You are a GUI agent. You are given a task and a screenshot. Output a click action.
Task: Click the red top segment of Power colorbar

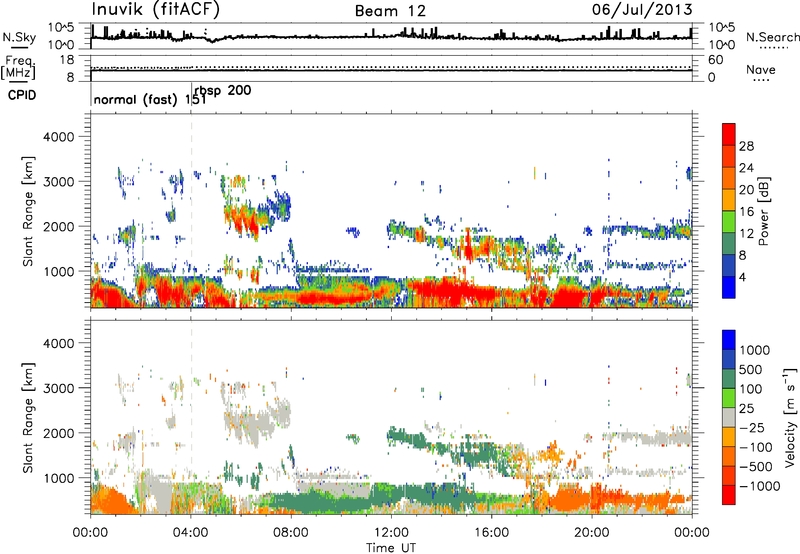click(x=729, y=135)
